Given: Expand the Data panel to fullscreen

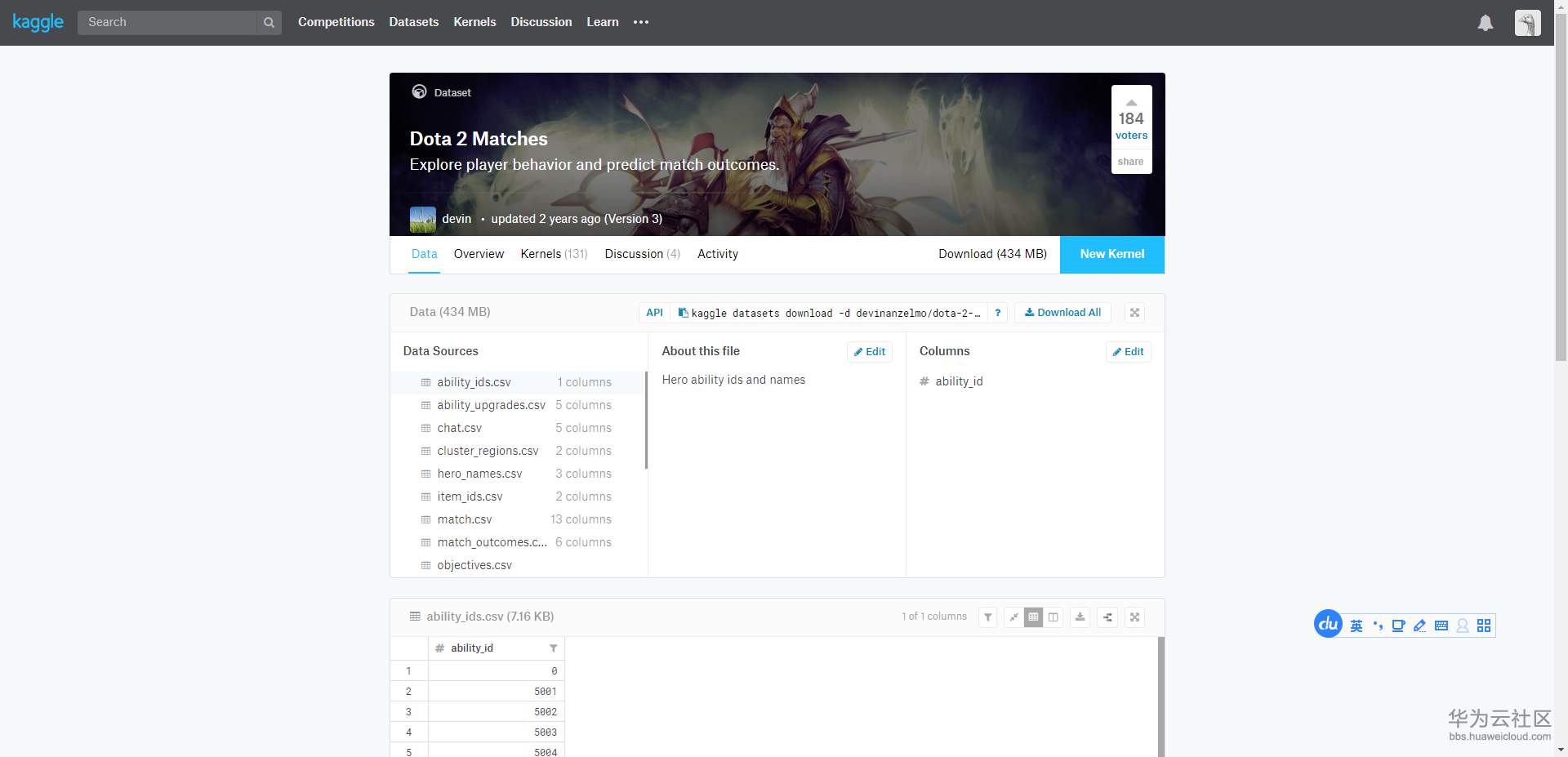Looking at the screenshot, I should click(x=1134, y=313).
